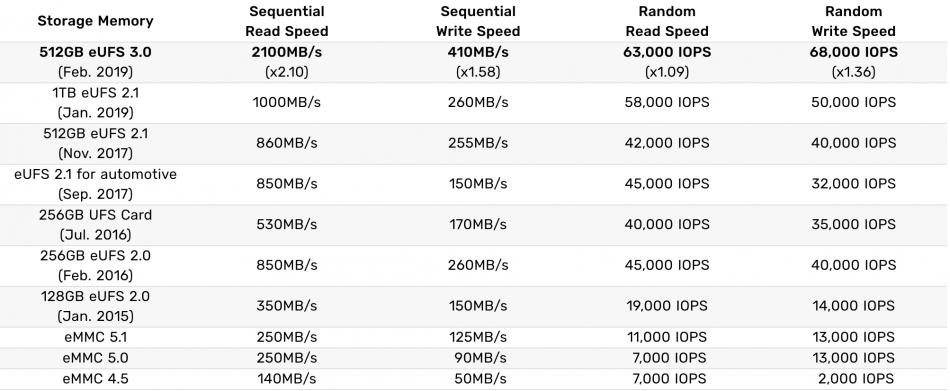Click the 2100MB/s read speed cell
This screenshot has width=950, height=391.
287,53
